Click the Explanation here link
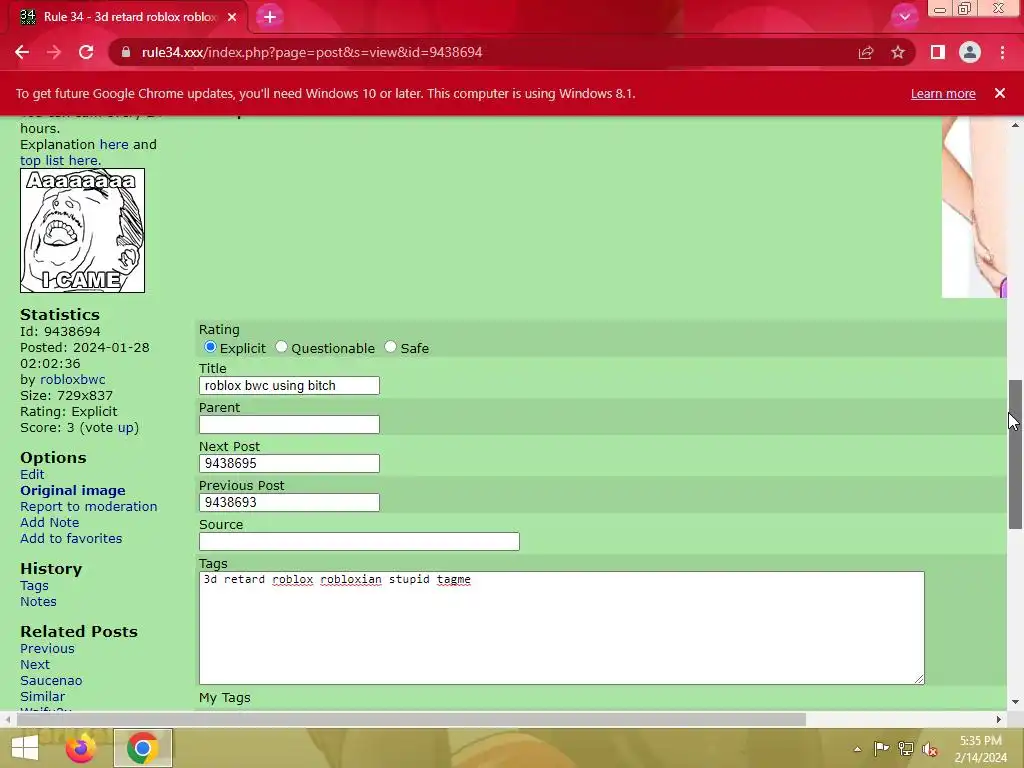 click(x=114, y=144)
